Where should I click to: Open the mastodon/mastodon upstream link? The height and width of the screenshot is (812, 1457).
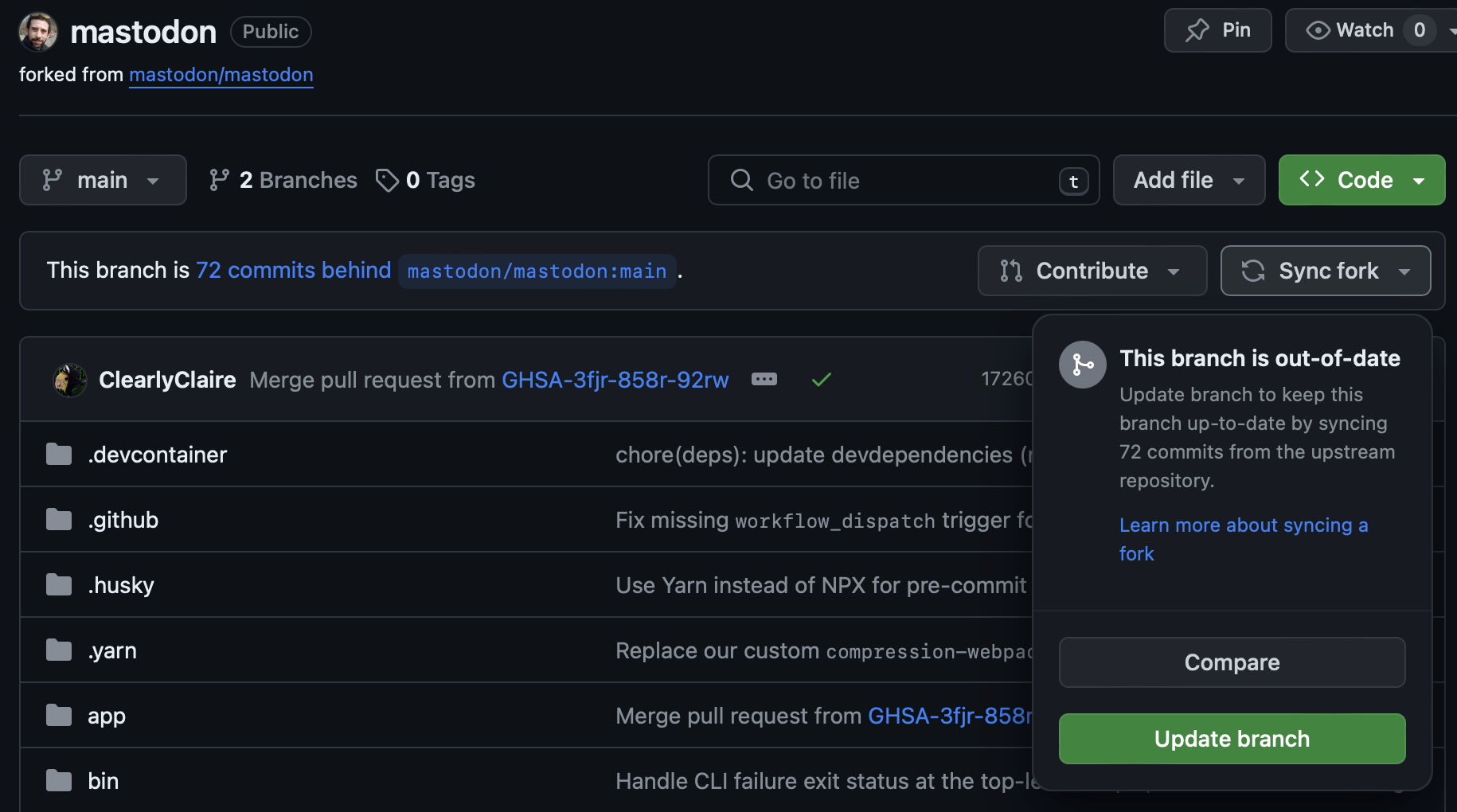tap(221, 75)
